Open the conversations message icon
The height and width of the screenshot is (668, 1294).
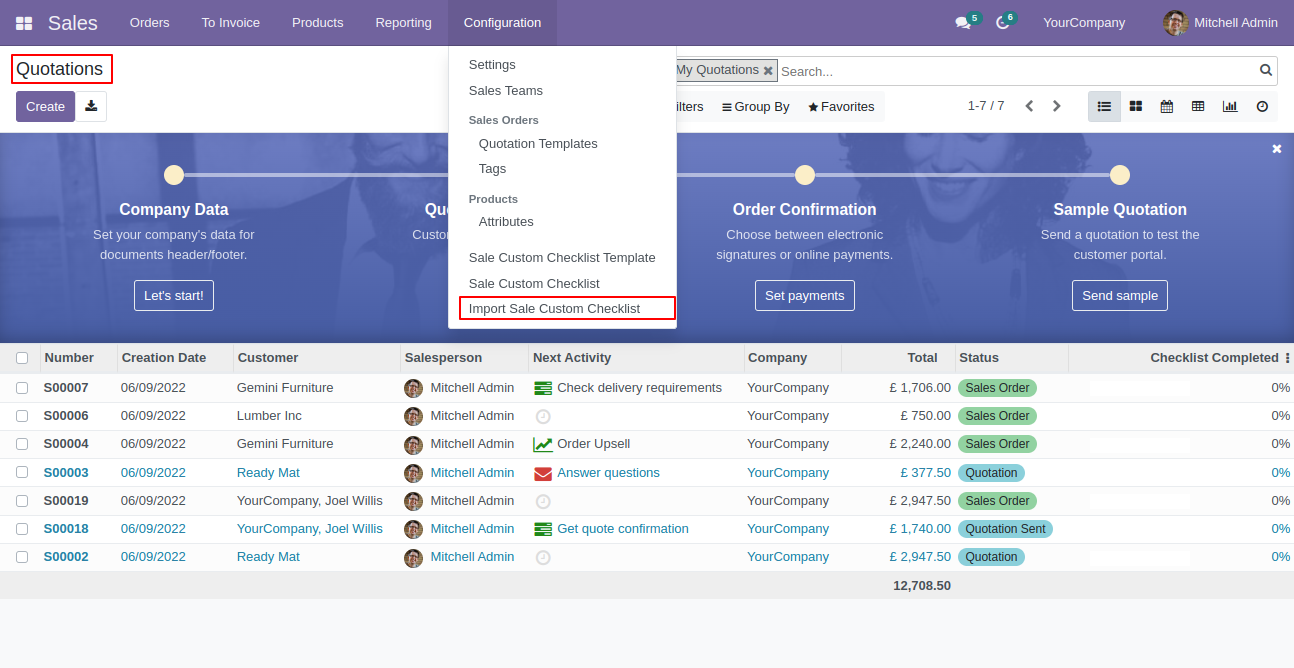pos(963,23)
